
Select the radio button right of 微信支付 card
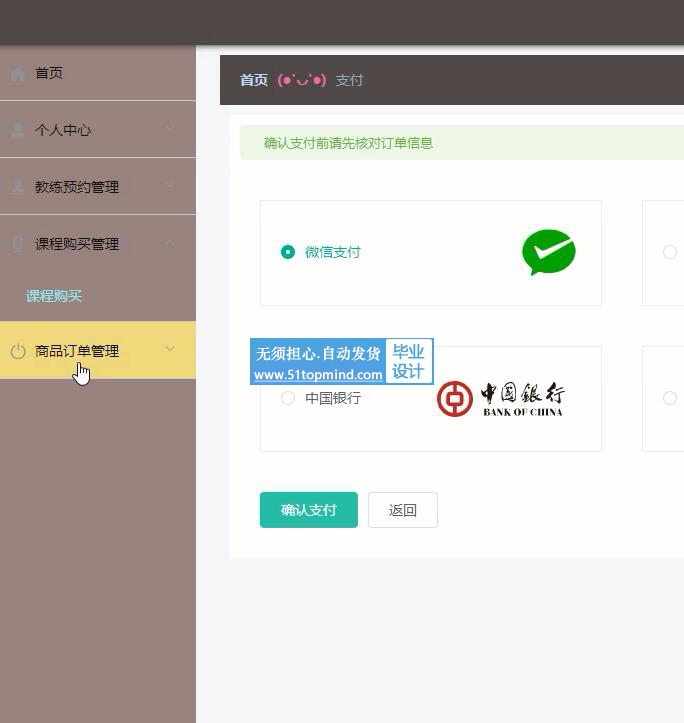(670, 252)
